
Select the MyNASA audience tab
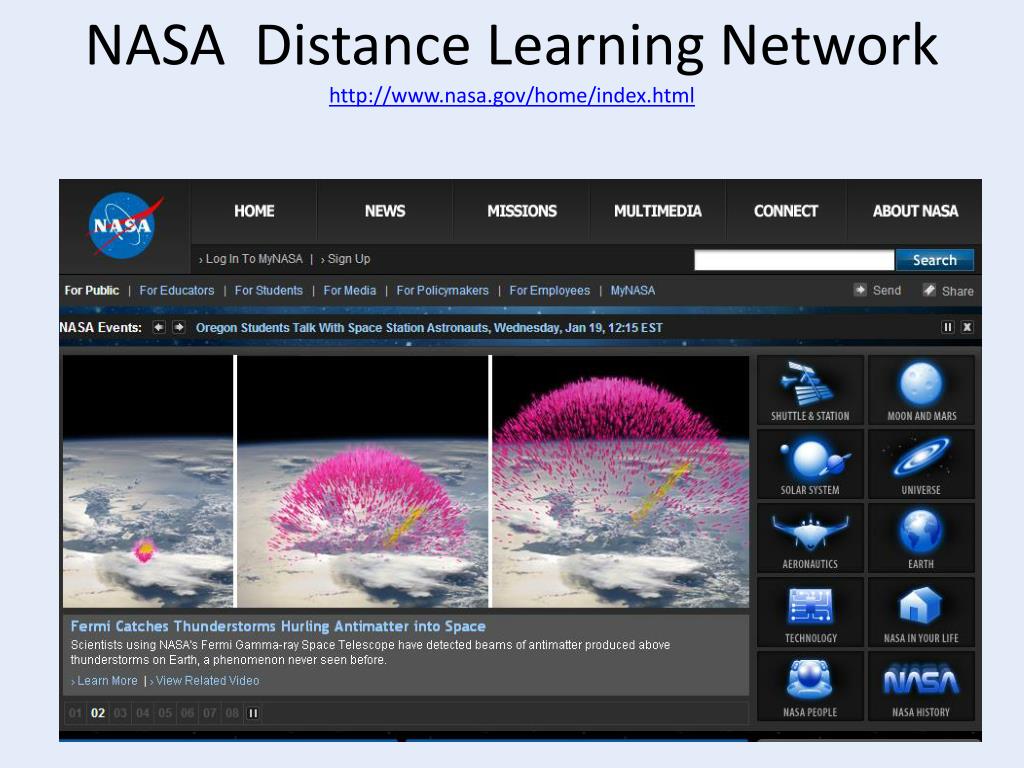[632, 291]
